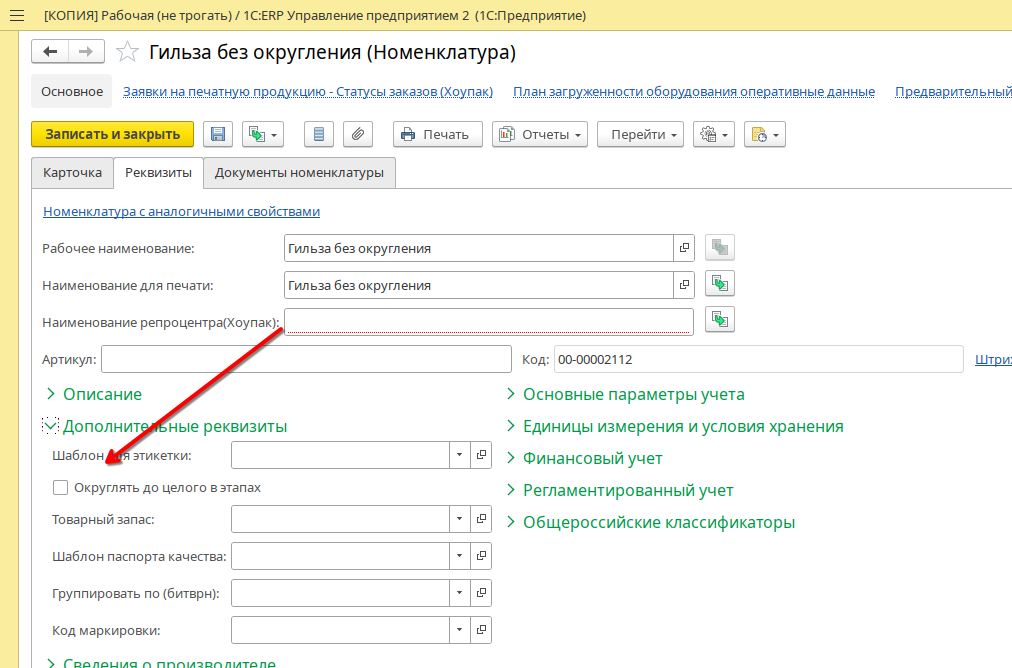Open the Товарный запас dropdown list
Screen dimensions: 1012x668
(459, 519)
